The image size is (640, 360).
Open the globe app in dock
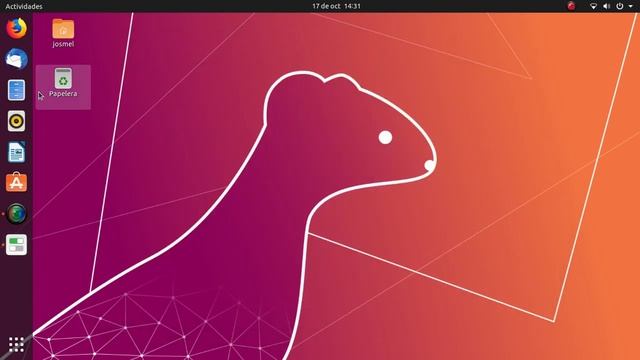tap(16, 214)
